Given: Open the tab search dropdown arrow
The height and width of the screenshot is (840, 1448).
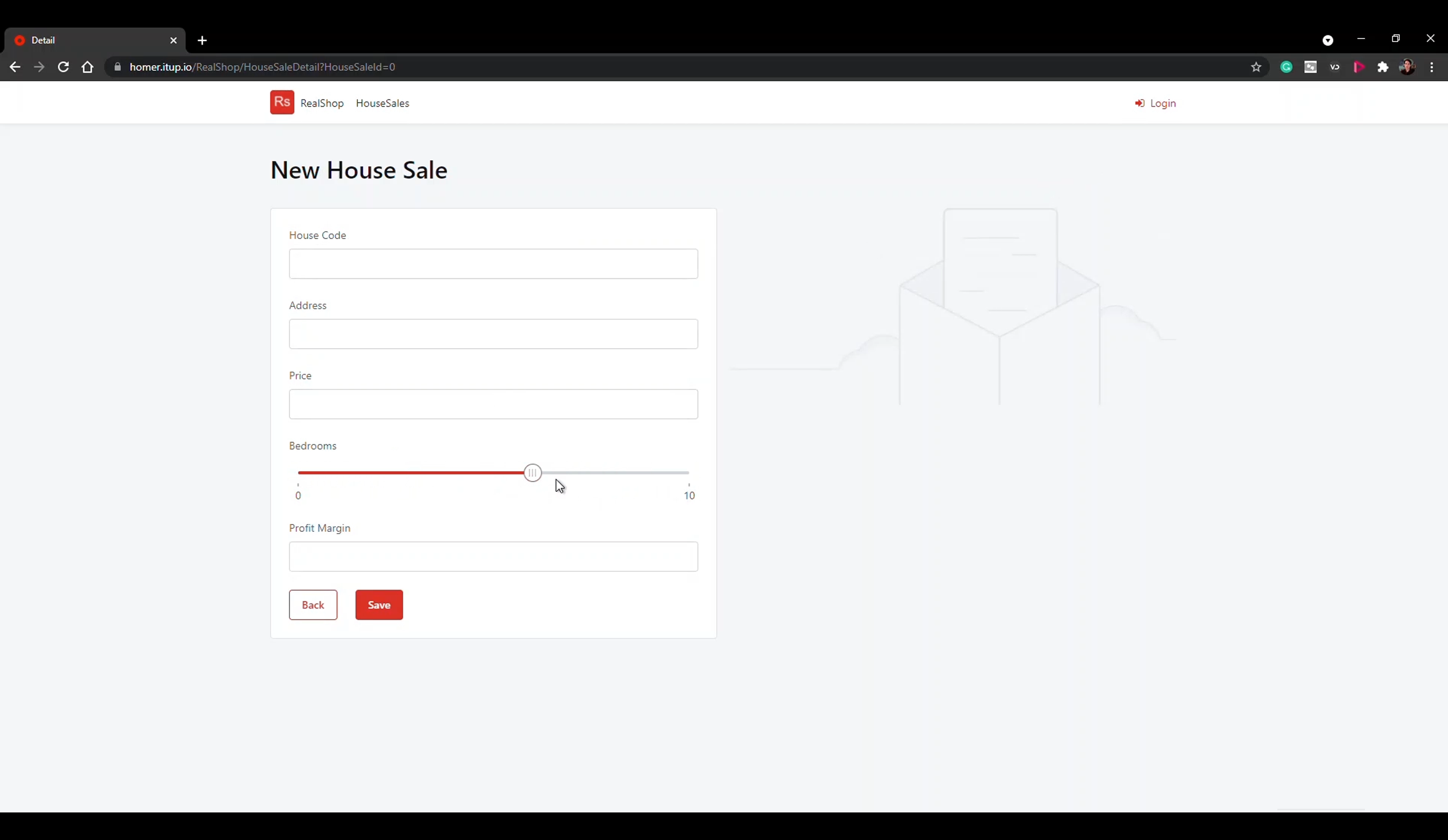Looking at the screenshot, I should coord(1327,40).
